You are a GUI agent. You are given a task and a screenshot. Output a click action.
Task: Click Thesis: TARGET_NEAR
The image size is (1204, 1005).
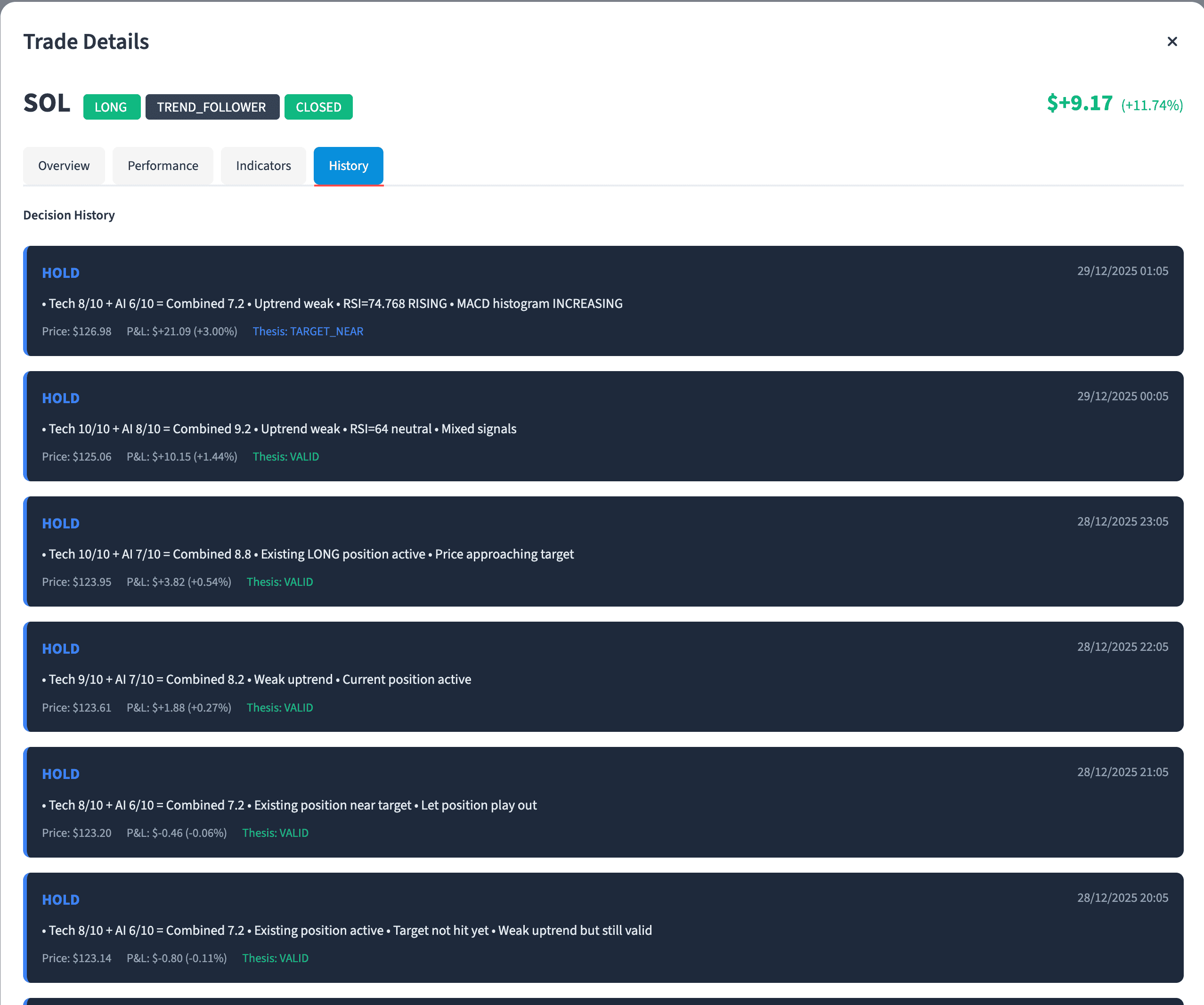(x=308, y=332)
